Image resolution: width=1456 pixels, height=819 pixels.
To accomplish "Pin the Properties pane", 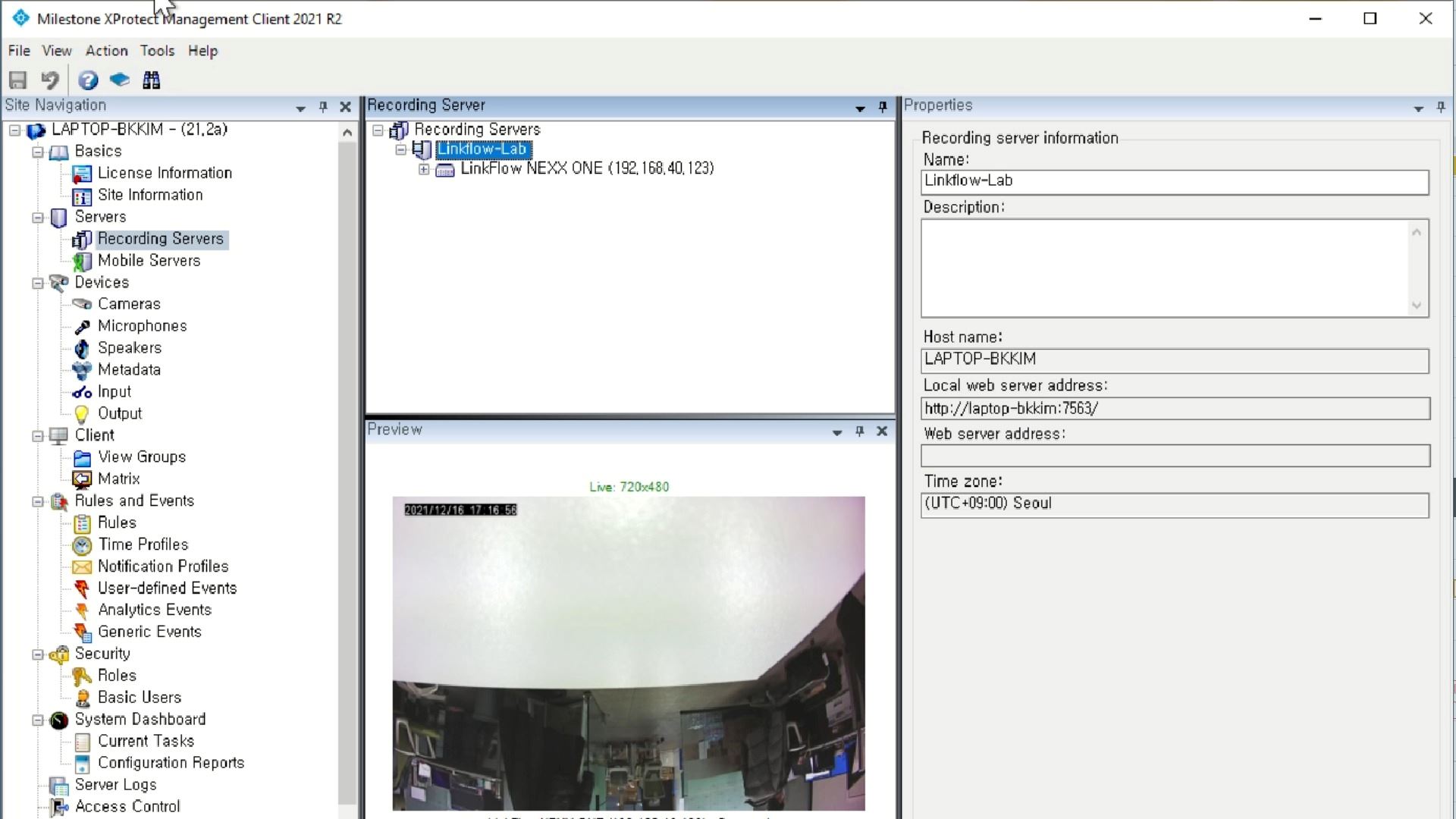I will 1441,107.
